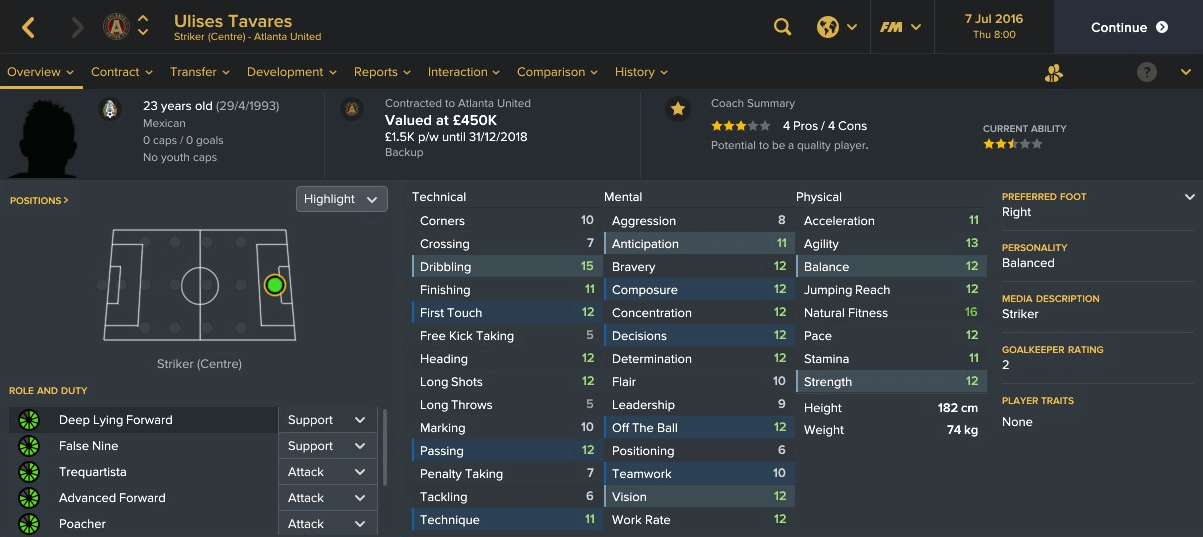
Task: Select the green striker position dot
Action: 275,285
